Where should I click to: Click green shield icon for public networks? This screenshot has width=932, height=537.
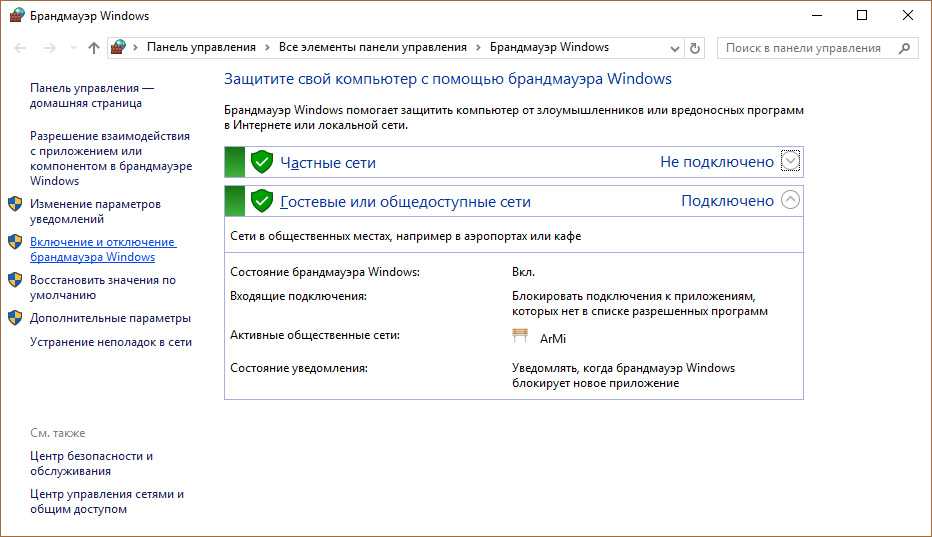click(x=262, y=201)
